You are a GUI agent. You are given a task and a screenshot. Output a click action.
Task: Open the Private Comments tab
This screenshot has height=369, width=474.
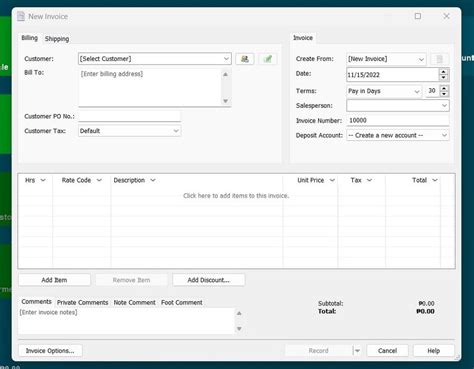(x=82, y=303)
